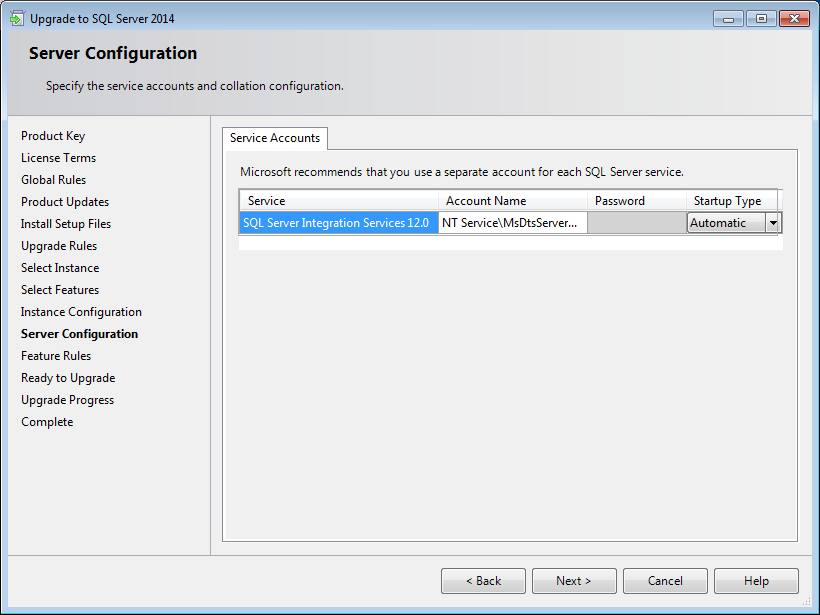Proceed with the Next > button
This screenshot has height=615, width=820.
coord(574,580)
